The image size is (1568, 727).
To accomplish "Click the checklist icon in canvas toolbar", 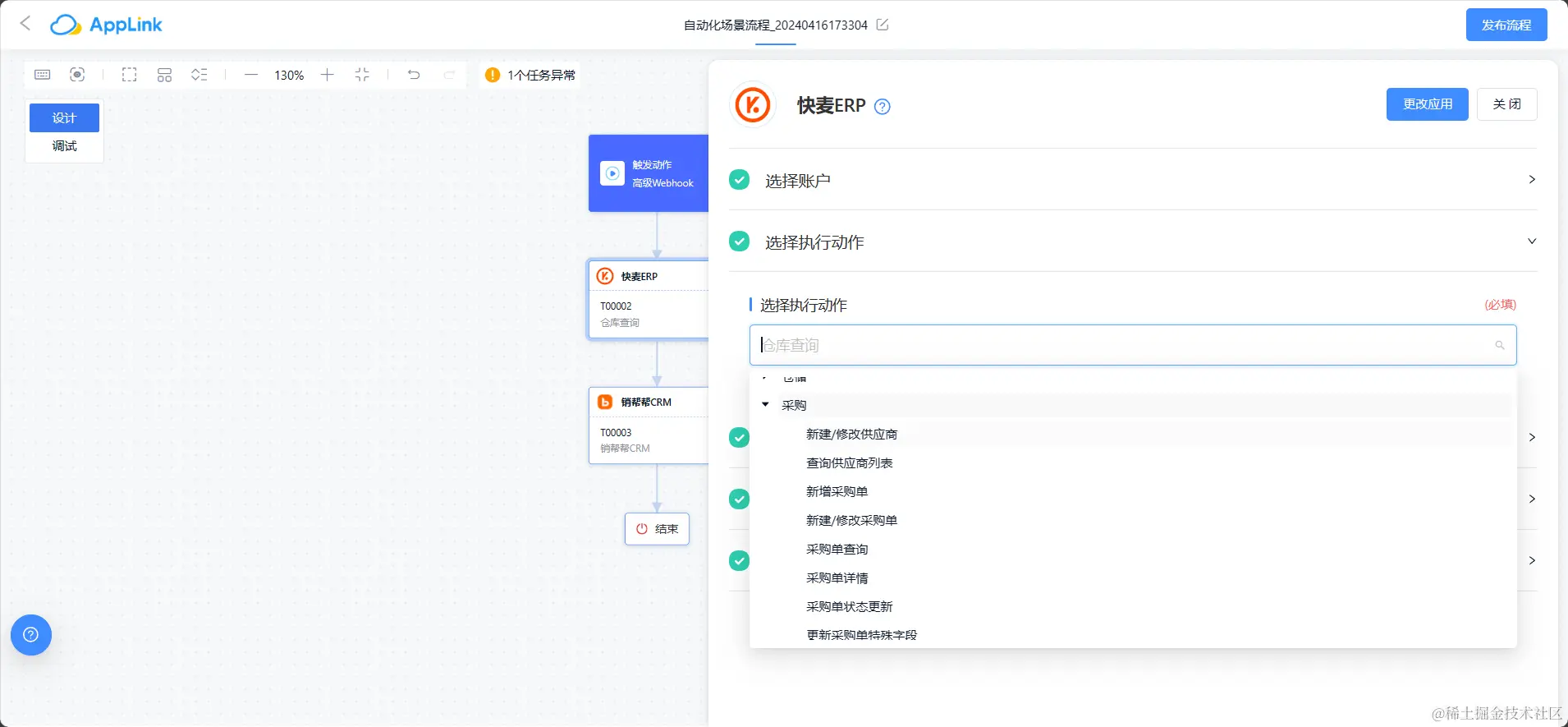I will tap(199, 75).
